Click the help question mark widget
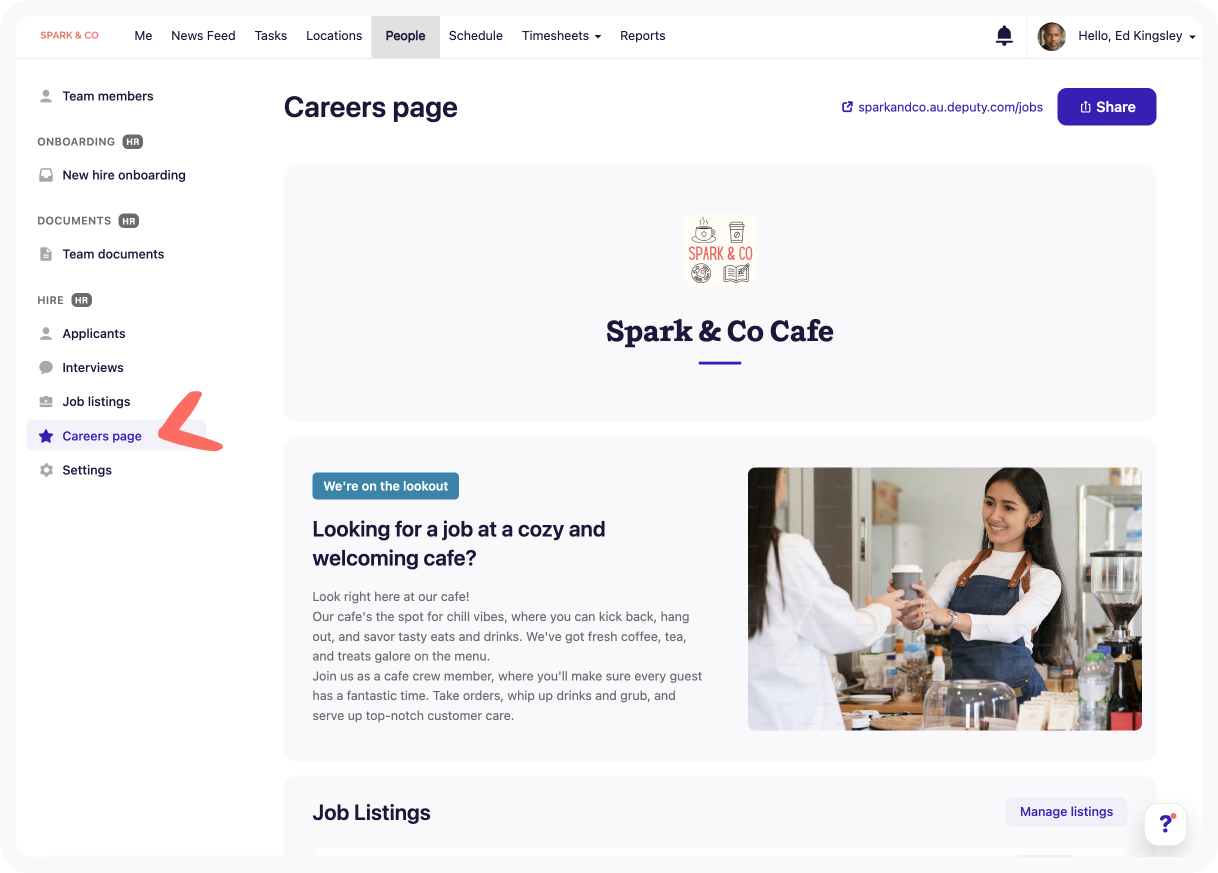 point(1165,824)
